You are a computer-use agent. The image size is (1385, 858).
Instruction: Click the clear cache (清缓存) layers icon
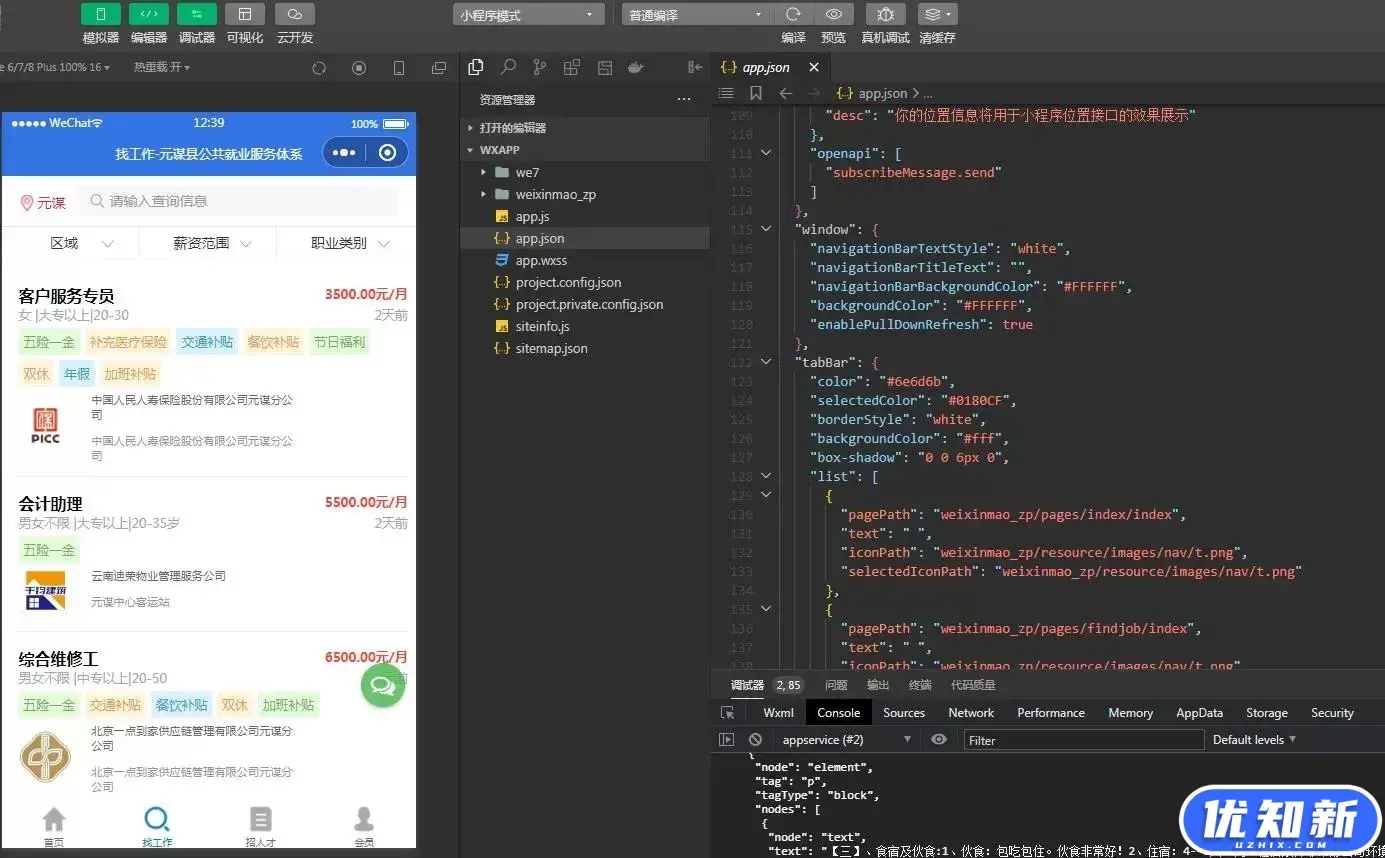click(x=937, y=15)
